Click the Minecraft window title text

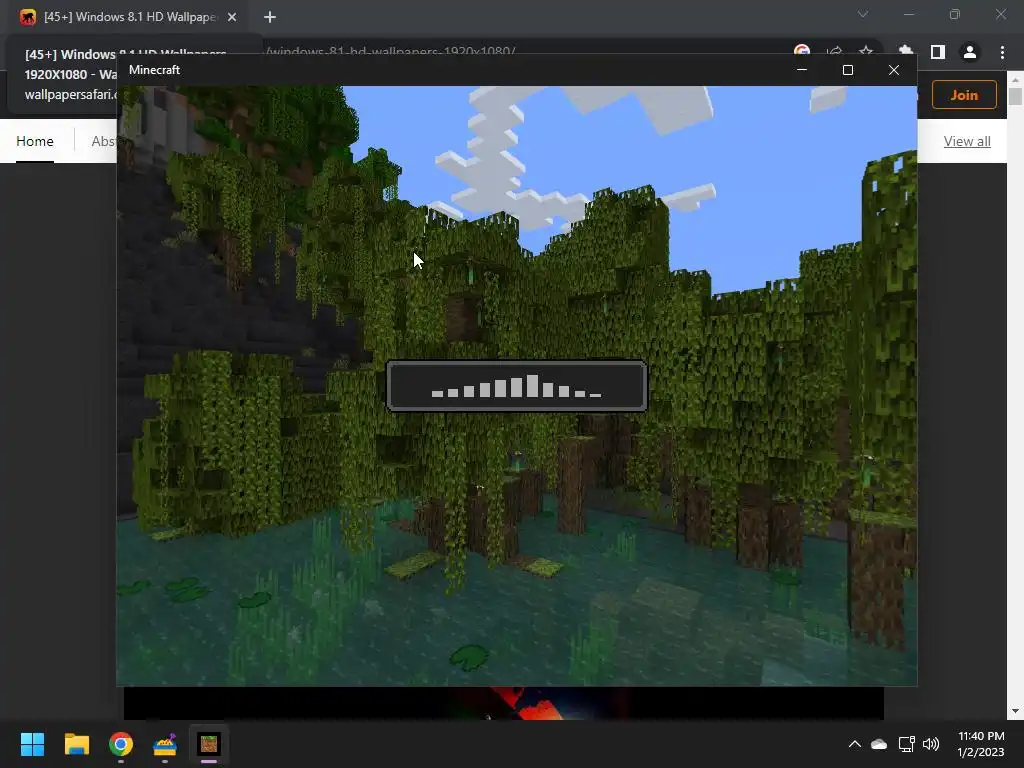coord(154,70)
